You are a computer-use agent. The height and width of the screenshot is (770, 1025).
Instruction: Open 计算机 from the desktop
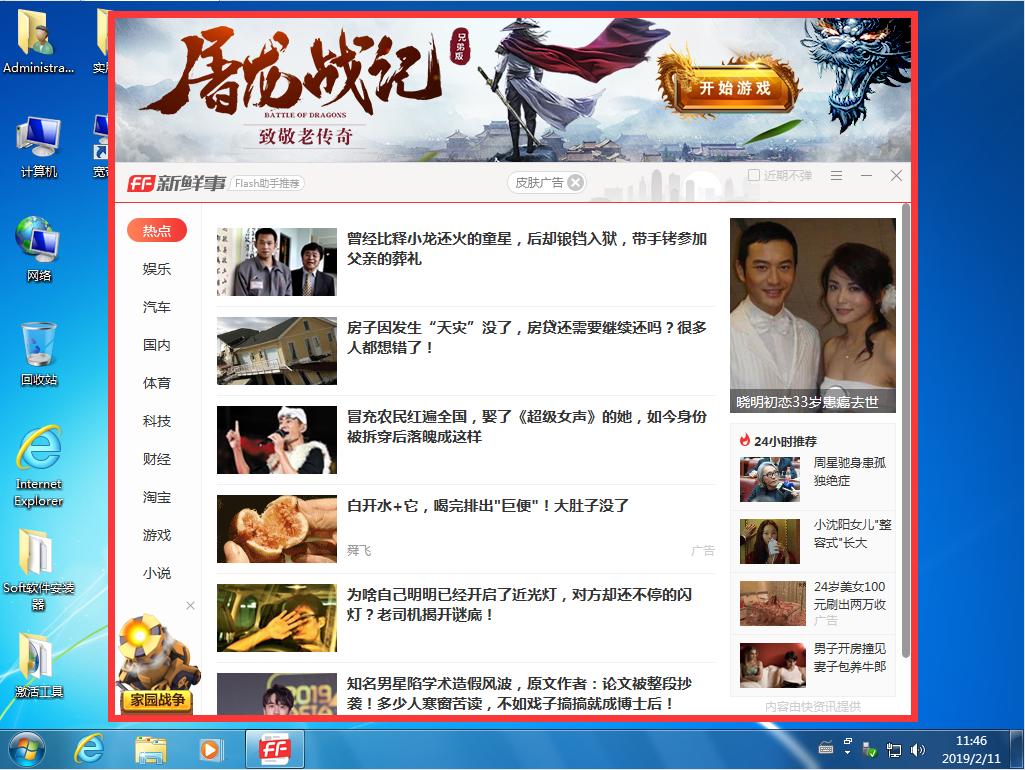tap(37, 135)
